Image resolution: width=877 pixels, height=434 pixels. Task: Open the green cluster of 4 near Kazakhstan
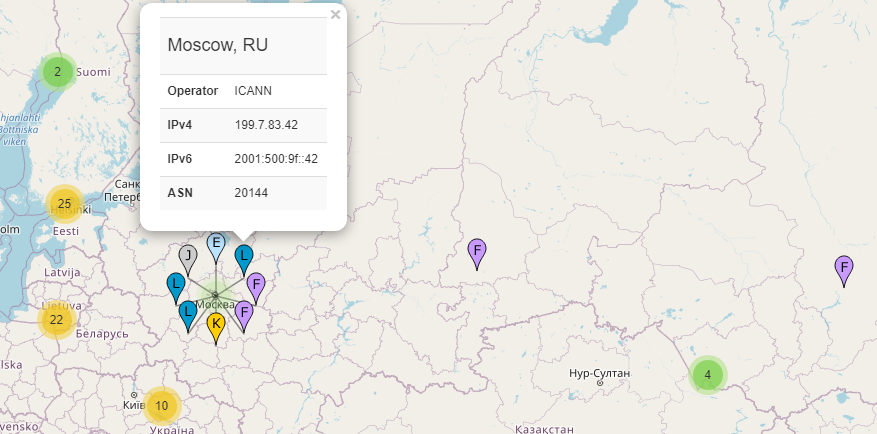708,376
